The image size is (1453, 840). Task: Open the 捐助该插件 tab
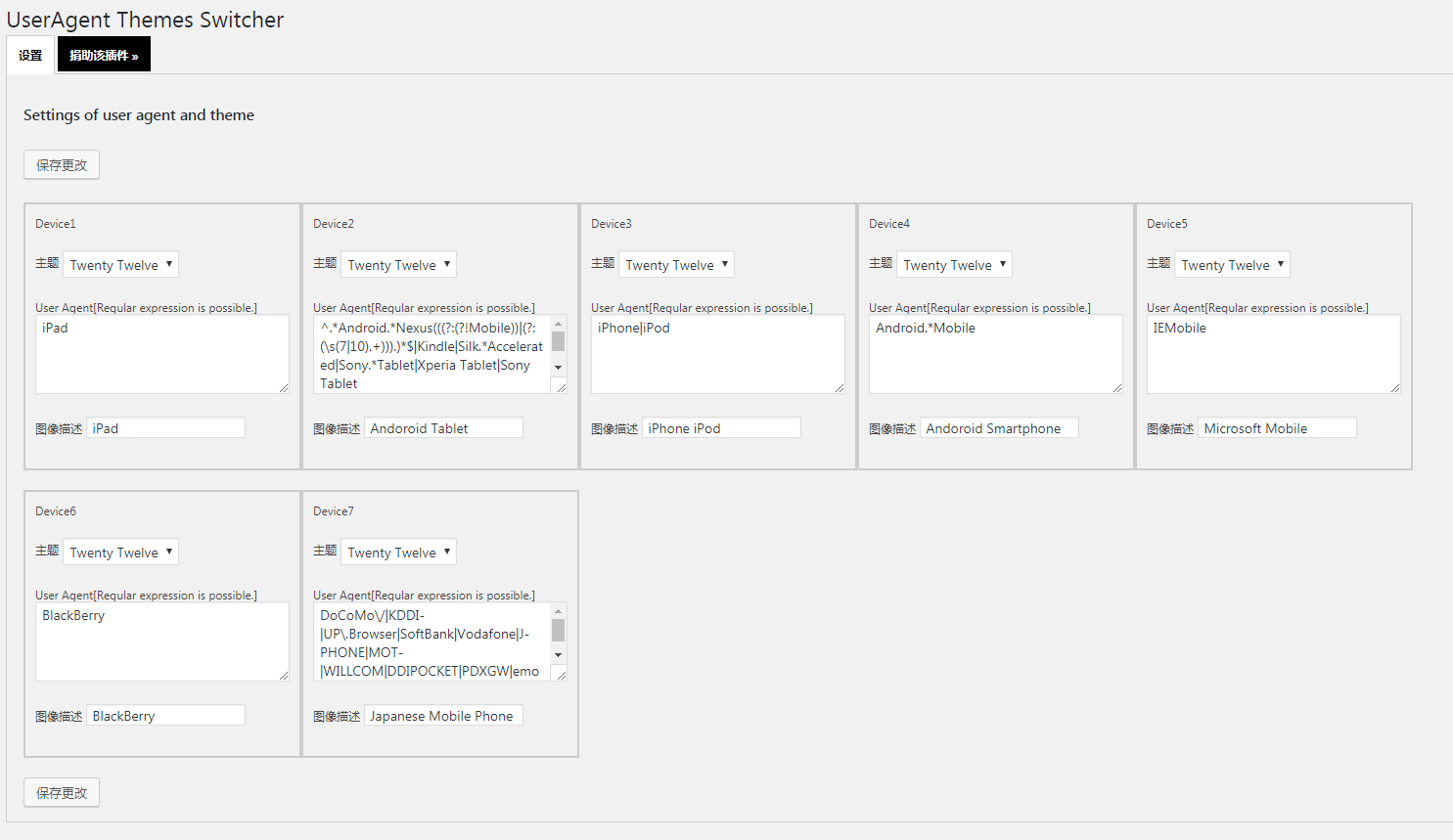click(x=104, y=55)
